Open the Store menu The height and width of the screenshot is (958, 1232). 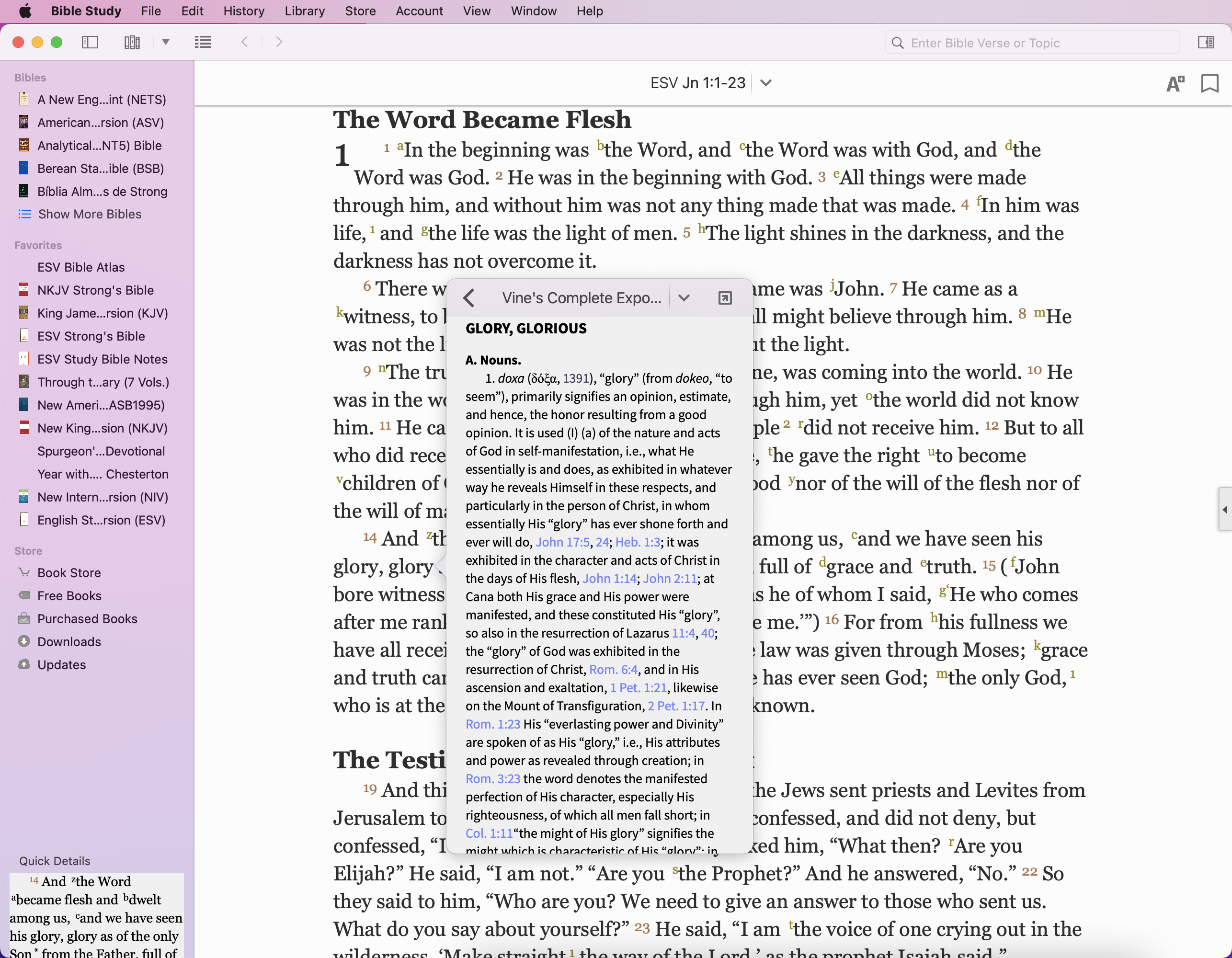360,11
